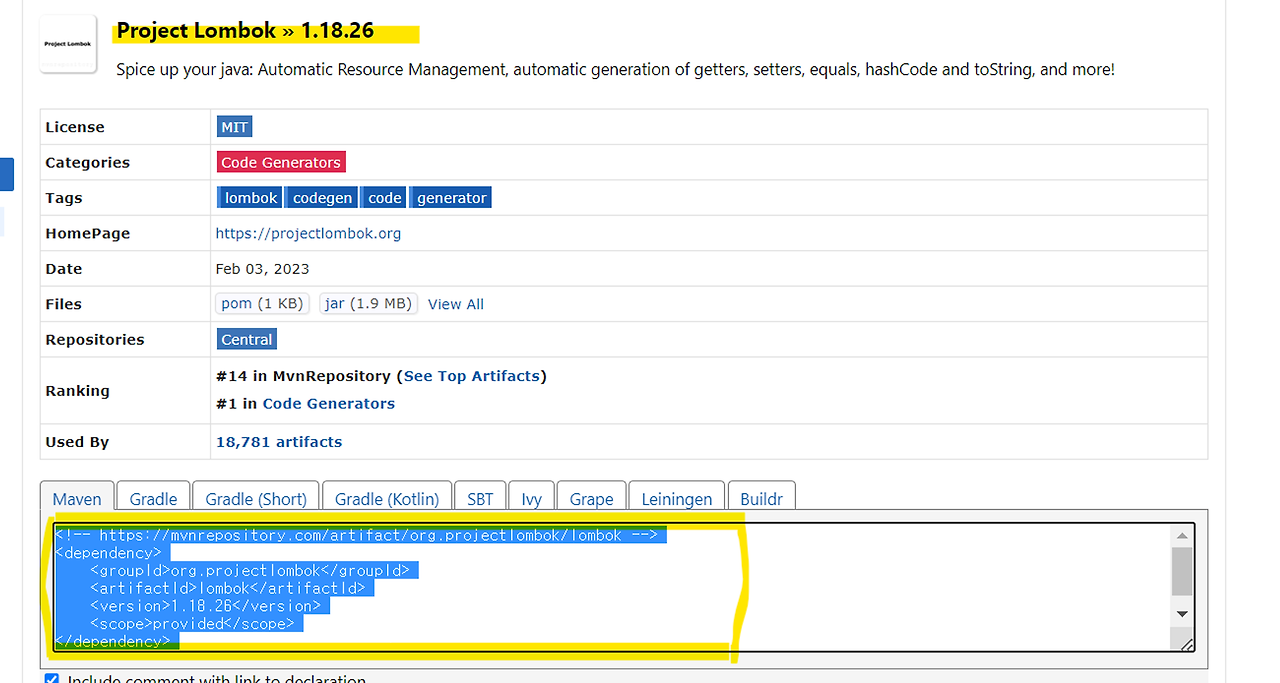Click the snippet scrollbar up arrow

click(1183, 535)
